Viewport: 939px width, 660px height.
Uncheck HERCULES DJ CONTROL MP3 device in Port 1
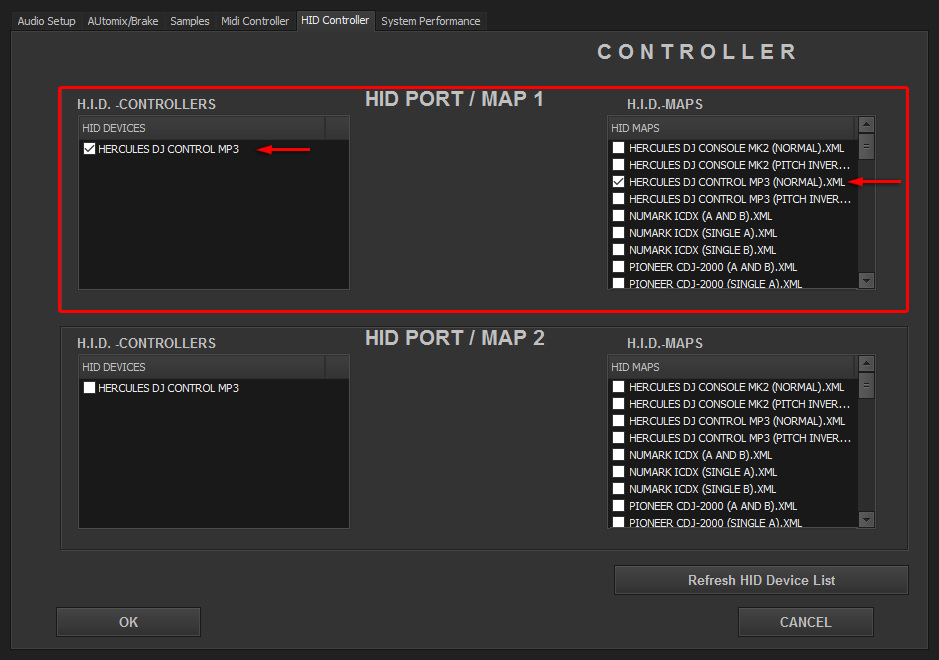click(90, 149)
